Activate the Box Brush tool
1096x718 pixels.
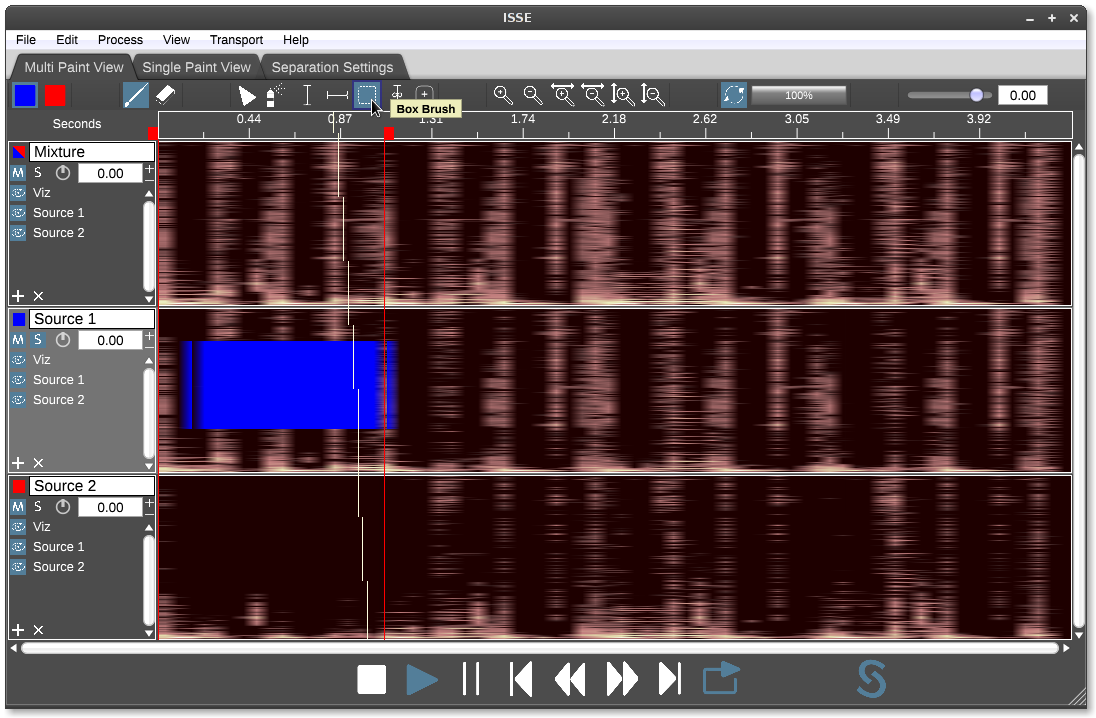(x=367, y=95)
